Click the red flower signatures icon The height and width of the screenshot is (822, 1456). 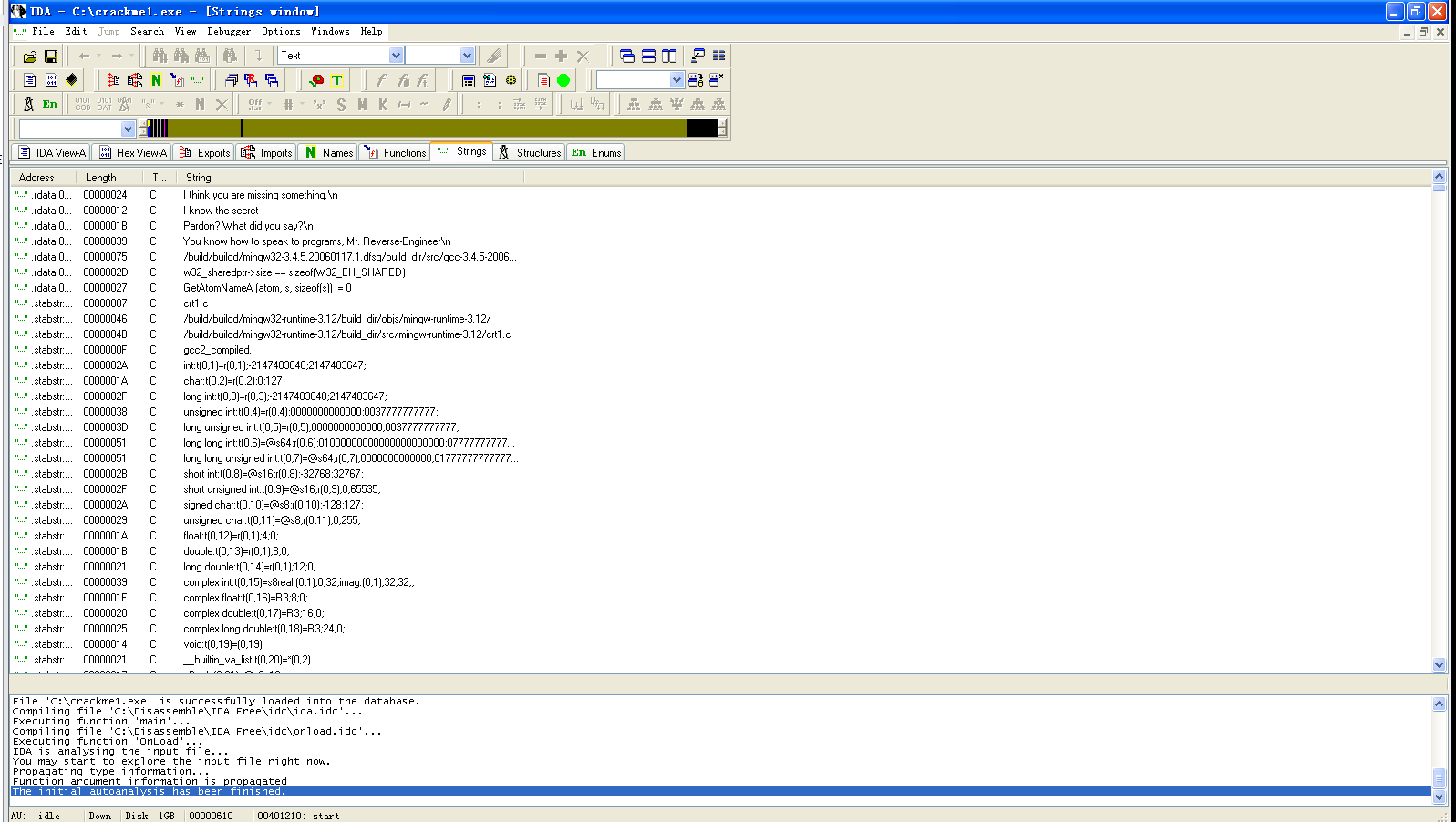[x=316, y=80]
